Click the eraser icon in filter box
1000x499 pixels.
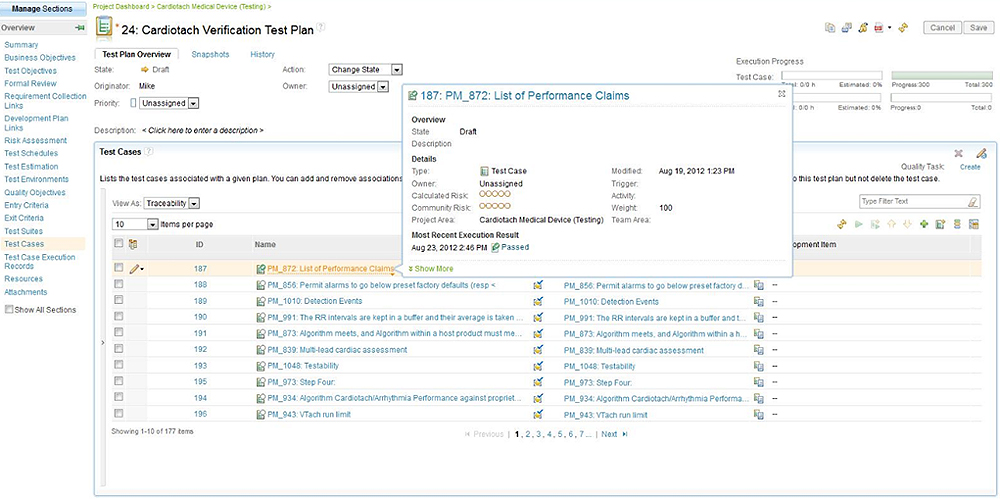tap(973, 202)
